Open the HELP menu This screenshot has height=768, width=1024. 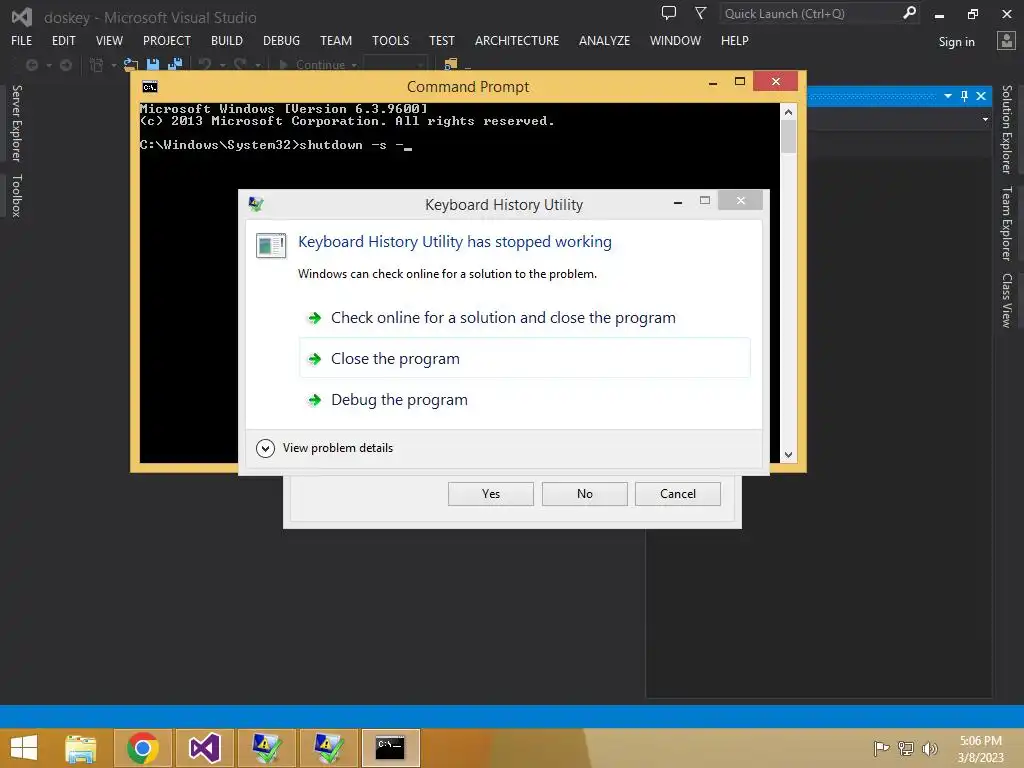point(735,40)
